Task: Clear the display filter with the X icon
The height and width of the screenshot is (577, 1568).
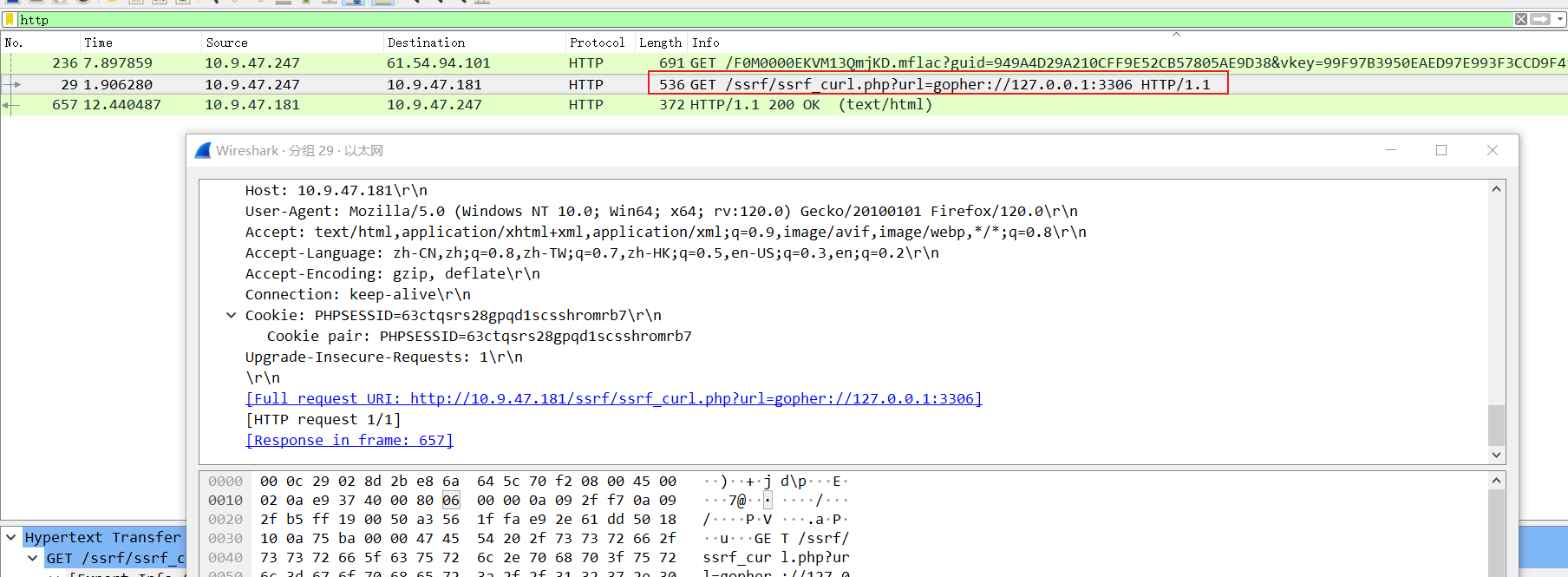Action: pos(1521,19)
